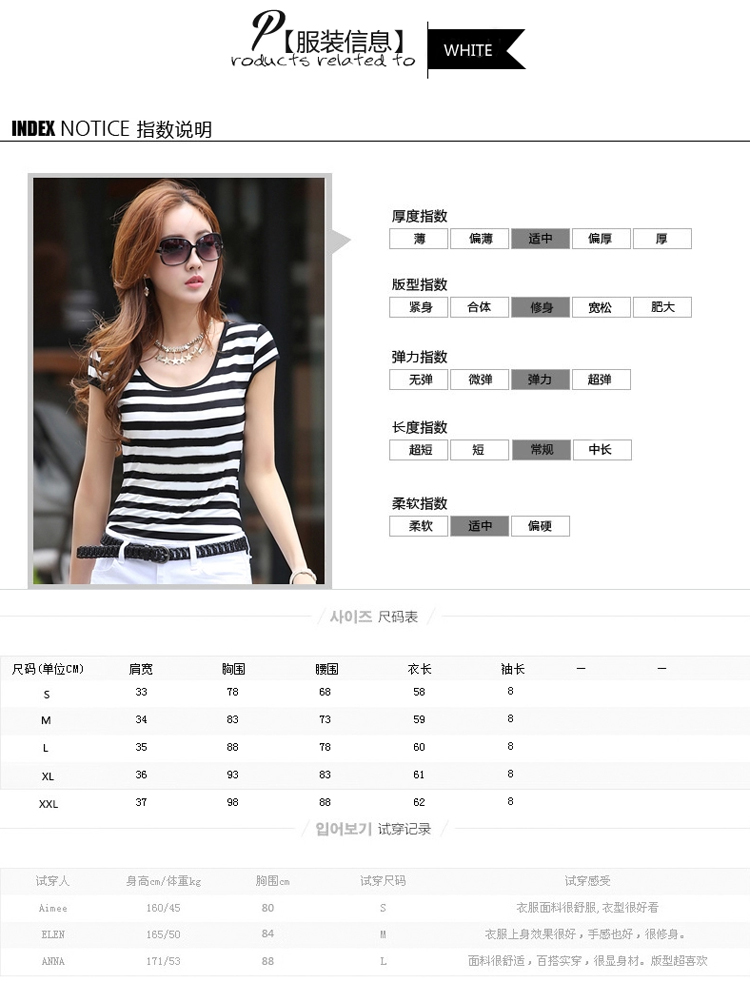This screenshot has height=995, width=750.
Task: Click the INDEX NOTICE 指数说明 heading
Action: [111, 129]
